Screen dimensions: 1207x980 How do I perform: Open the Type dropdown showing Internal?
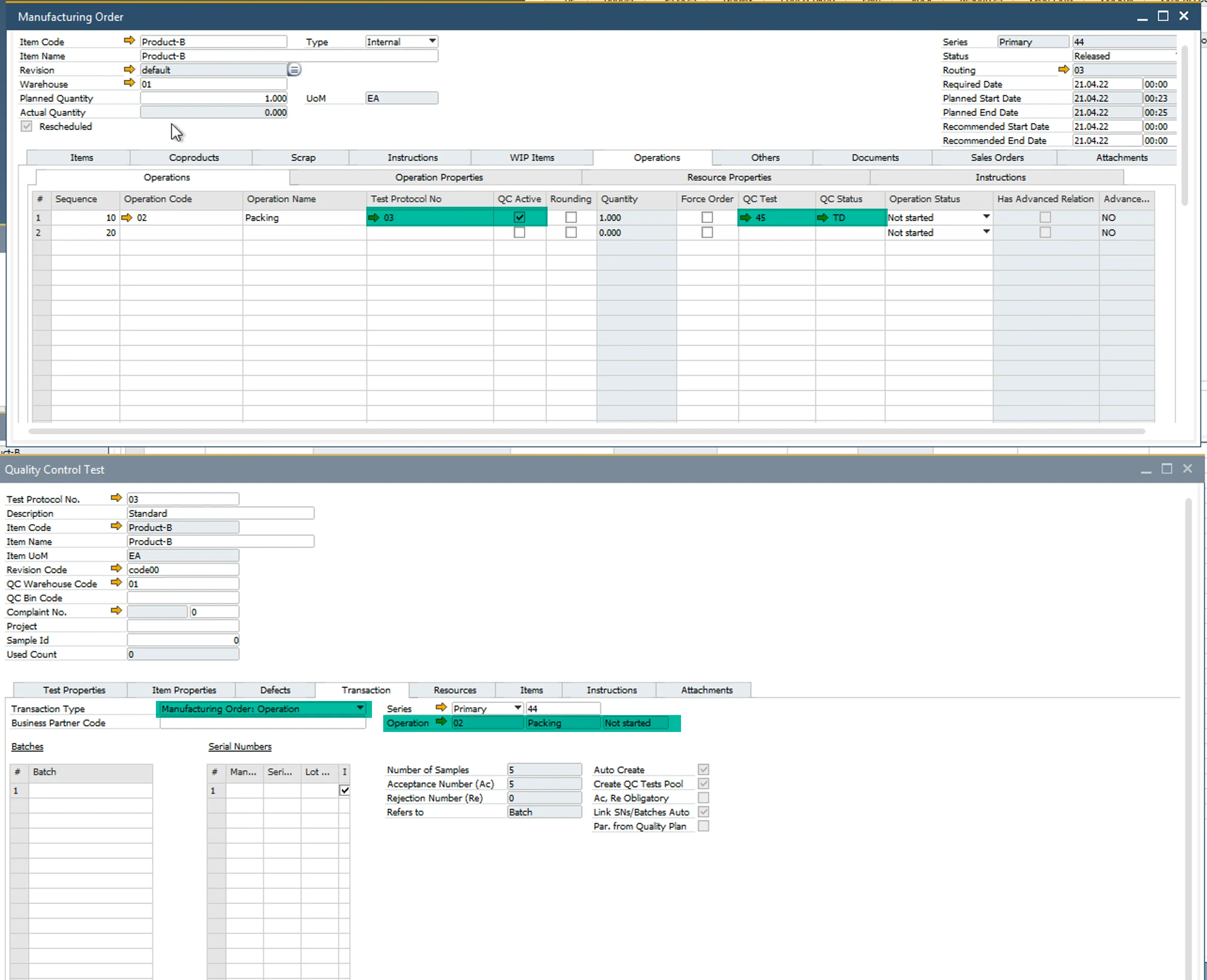click(x=432, y=41)
